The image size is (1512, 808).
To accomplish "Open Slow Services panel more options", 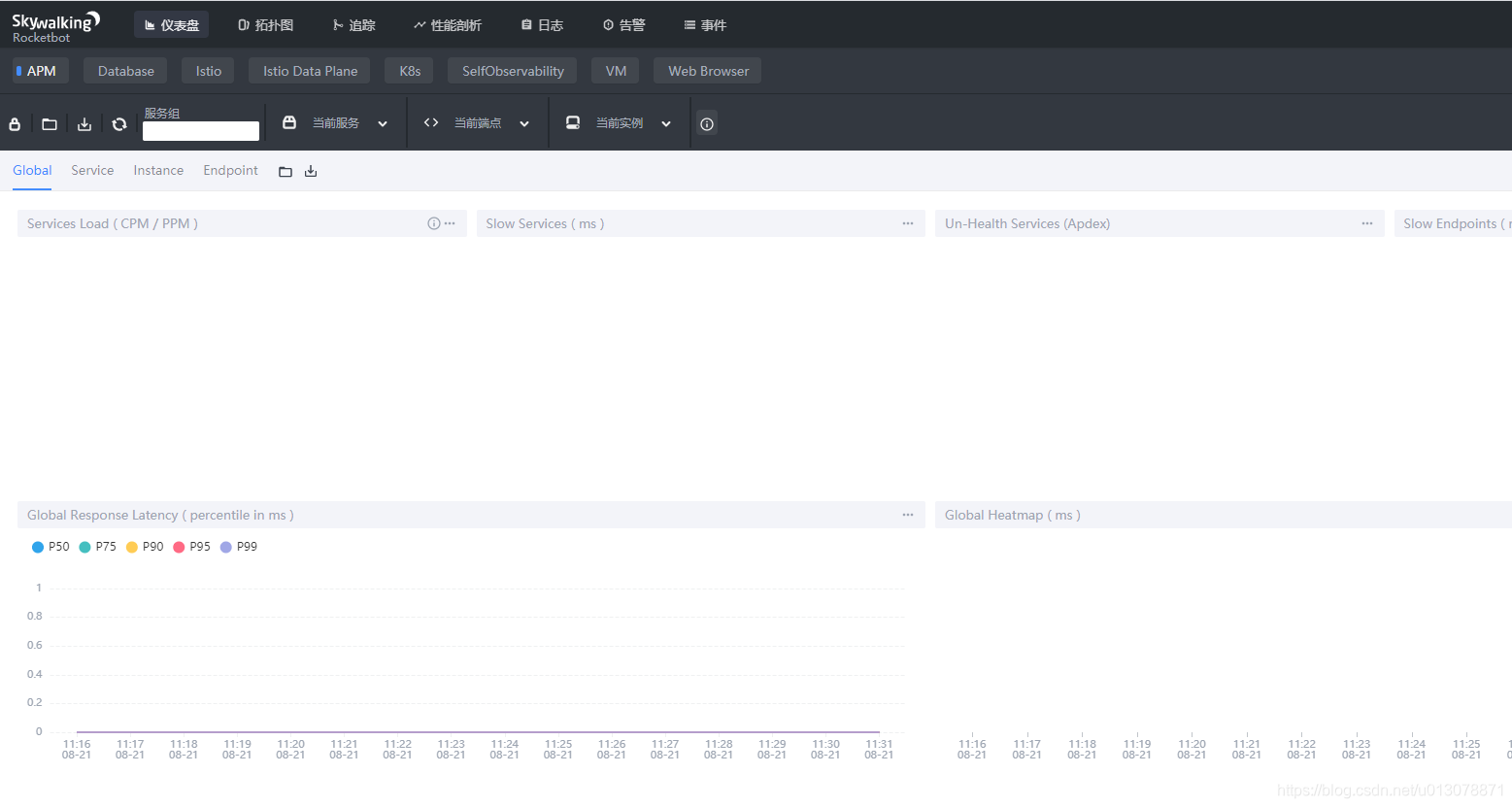I will point(908,223).
